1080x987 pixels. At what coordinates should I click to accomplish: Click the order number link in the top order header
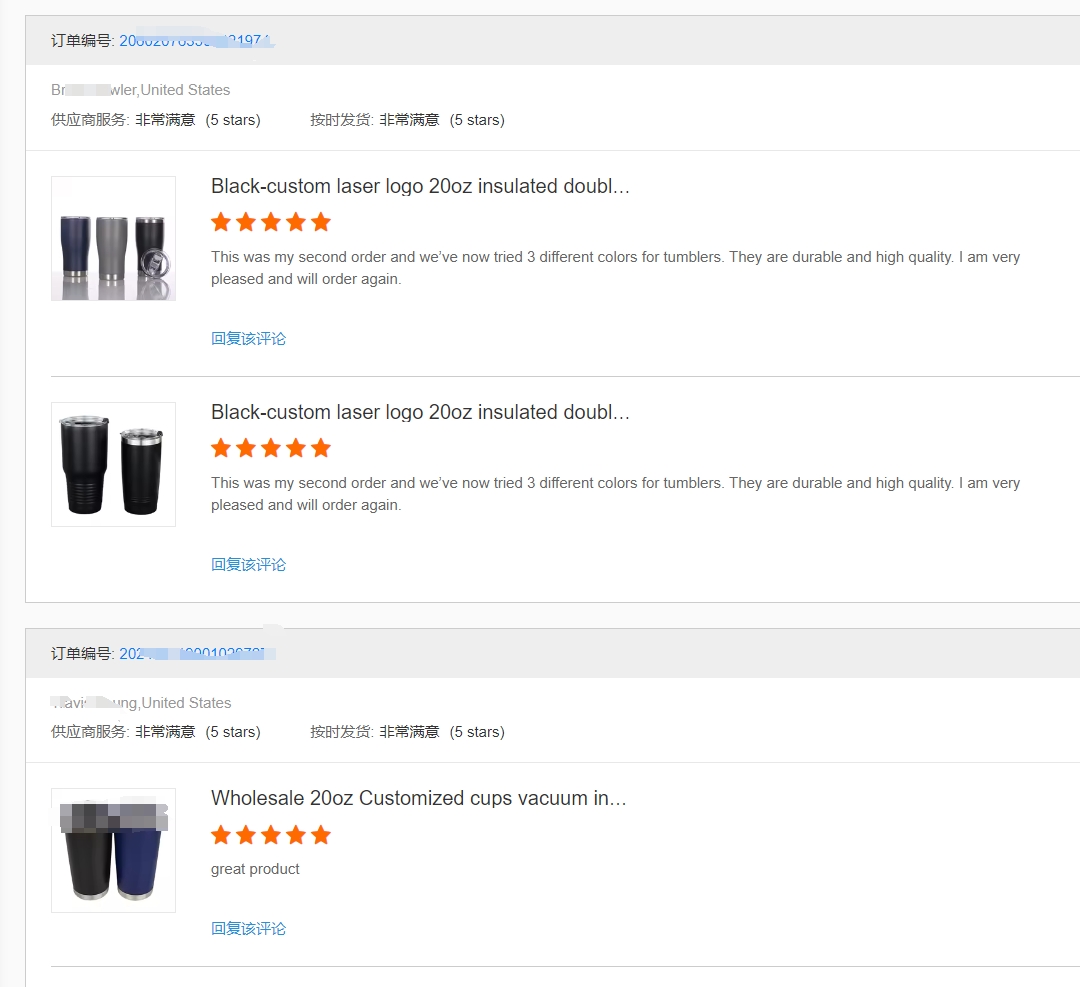[196, 41]
